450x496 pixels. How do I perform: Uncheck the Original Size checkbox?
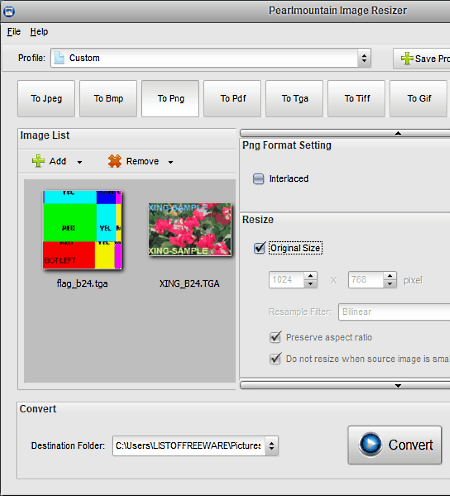pyautogui.click(x=259, y=248)
